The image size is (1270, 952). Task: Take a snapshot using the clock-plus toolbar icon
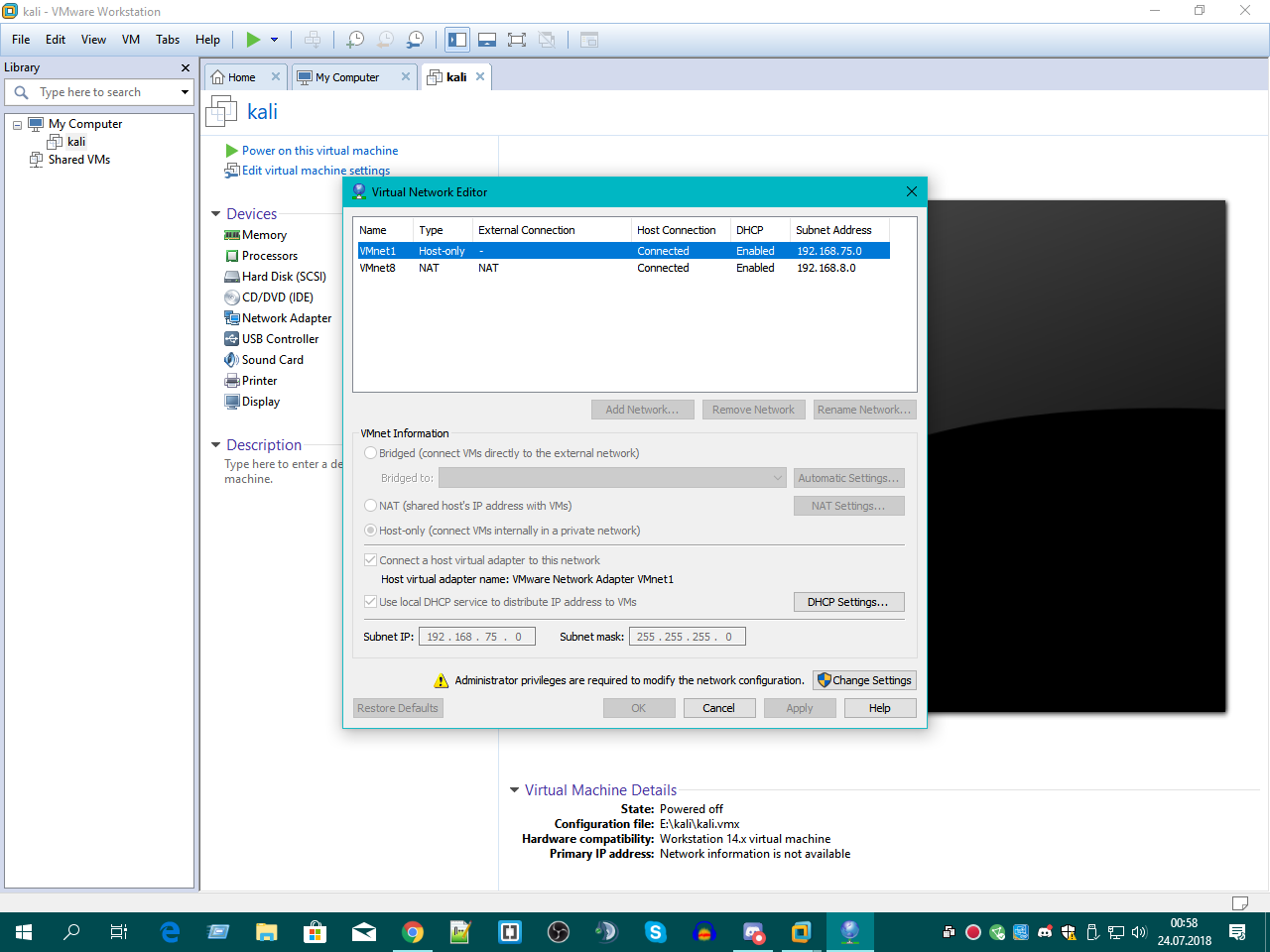355,40
